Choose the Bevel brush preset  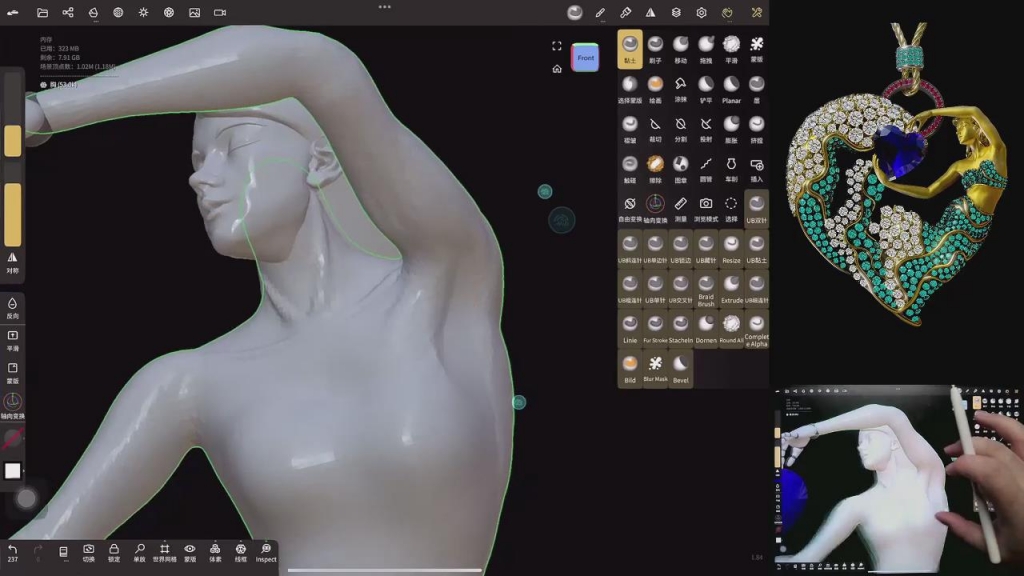(680, 368)
